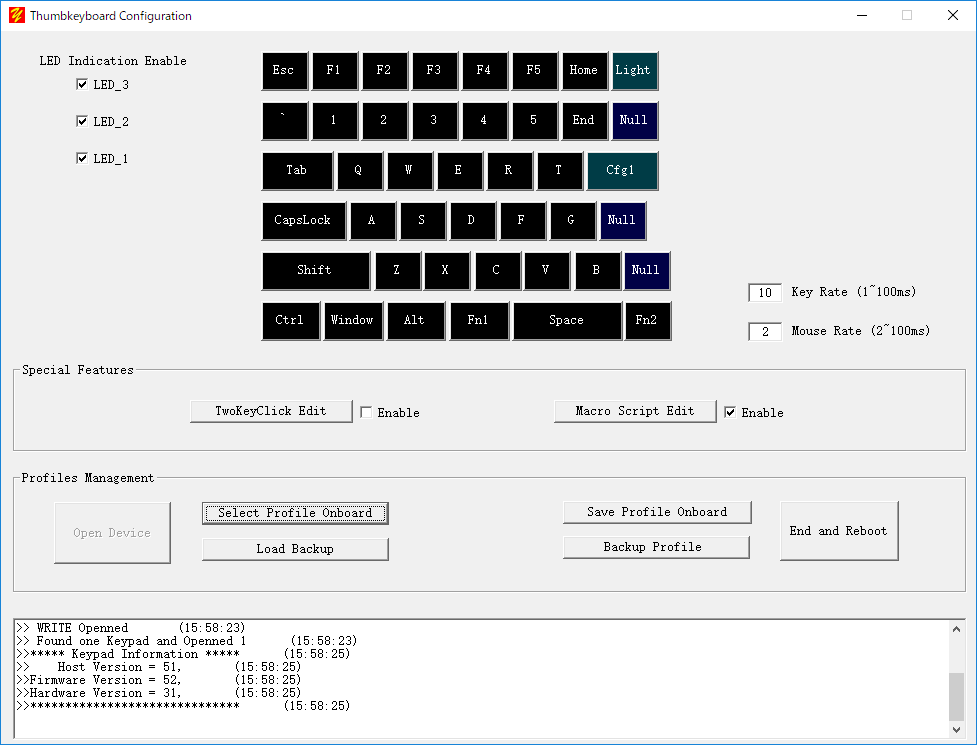977x745 pixels.
Task: Select the Window key button
Action: (x=353, y=321)
